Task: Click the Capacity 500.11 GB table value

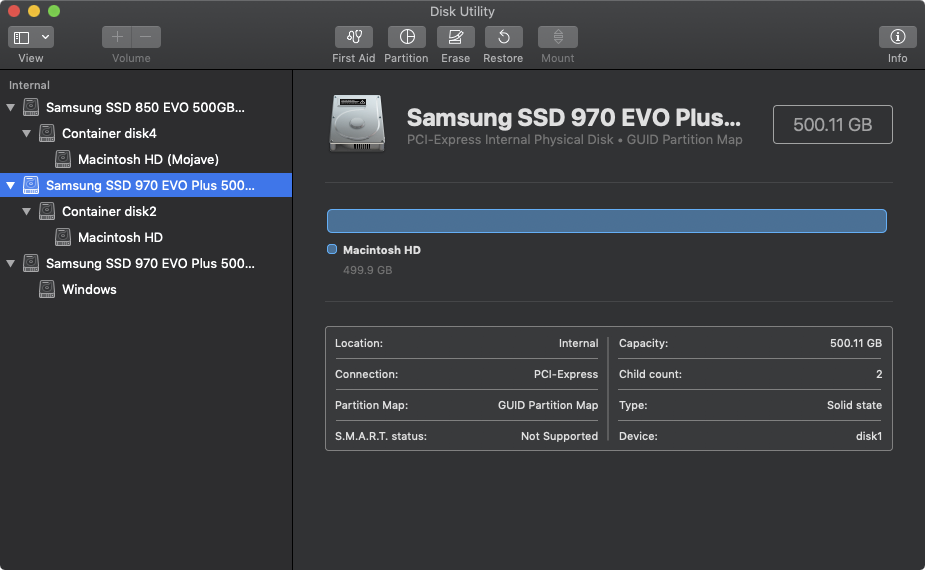Action: pos(855,343)
